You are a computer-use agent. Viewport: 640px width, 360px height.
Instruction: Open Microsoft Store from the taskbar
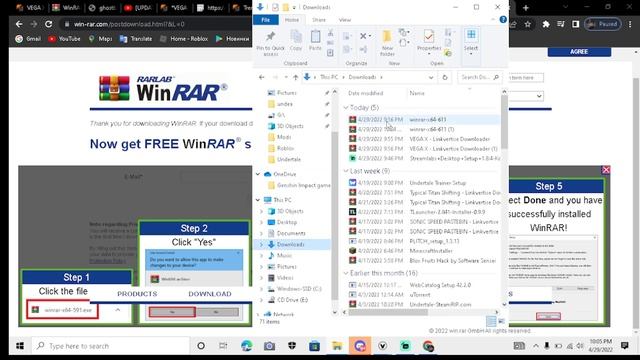point(314,346)
